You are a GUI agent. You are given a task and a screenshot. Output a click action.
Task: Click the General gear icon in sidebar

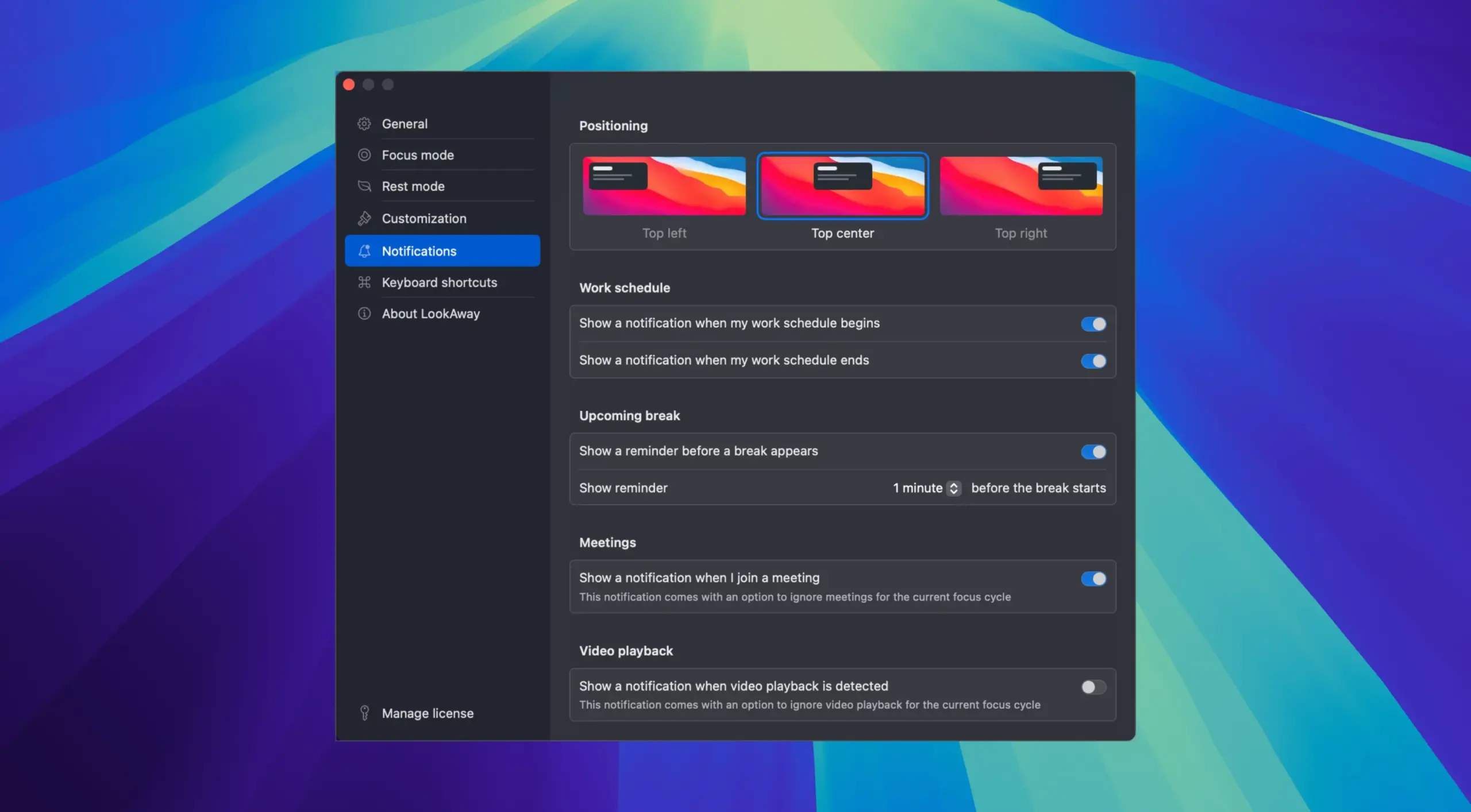(364, 123)
